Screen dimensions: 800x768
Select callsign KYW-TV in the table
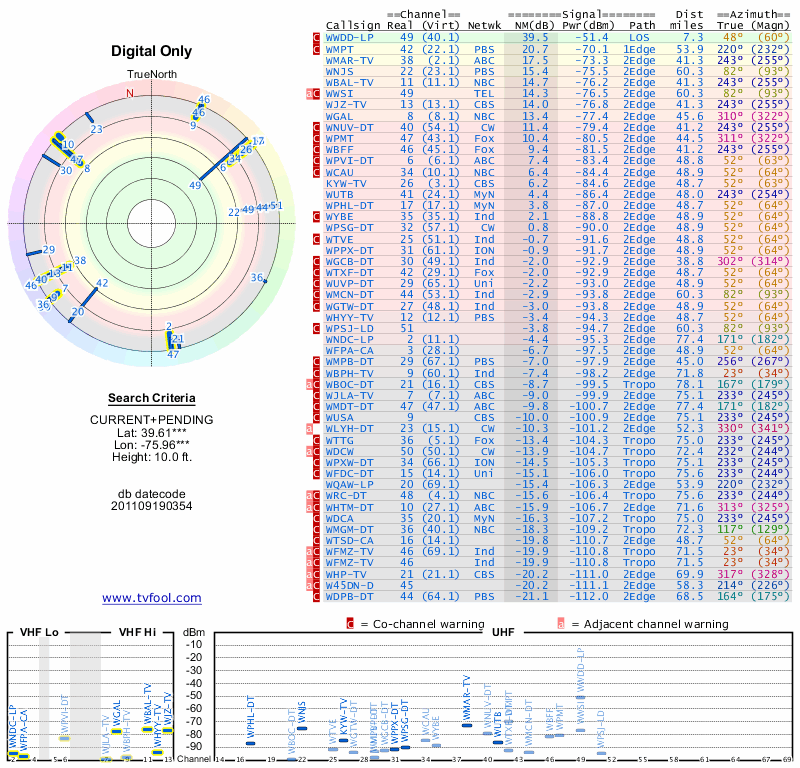point(346,184)
